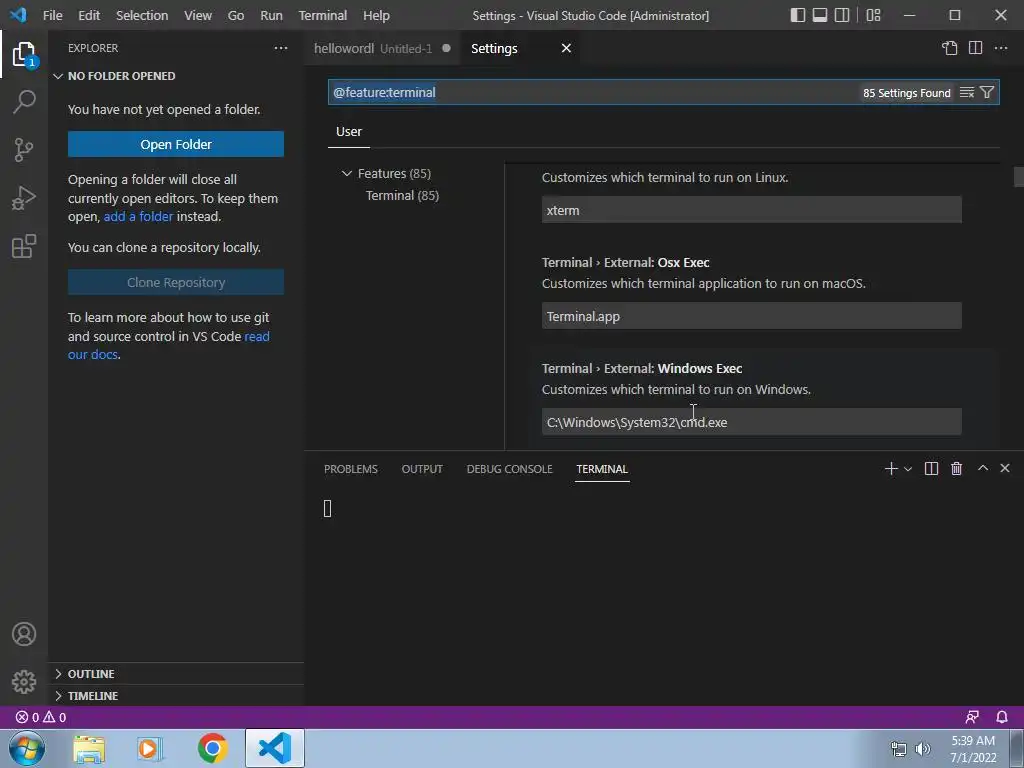1024x768 pixels.
Task: Click the volume speaker tray icon
Action: click(923, 749)
